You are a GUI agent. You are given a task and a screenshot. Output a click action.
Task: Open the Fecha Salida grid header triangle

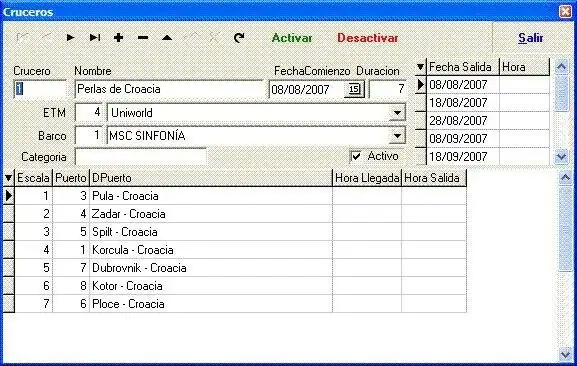pyautogui.click(x=420, y=67)
